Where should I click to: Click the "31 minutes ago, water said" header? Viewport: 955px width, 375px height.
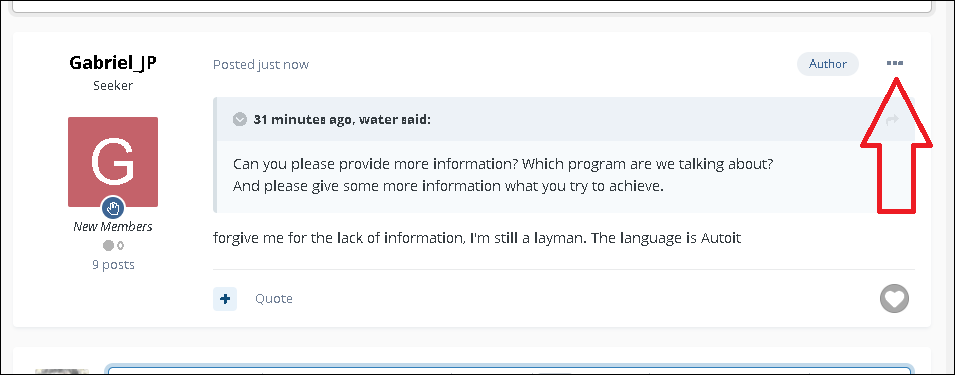click(342, 119)
